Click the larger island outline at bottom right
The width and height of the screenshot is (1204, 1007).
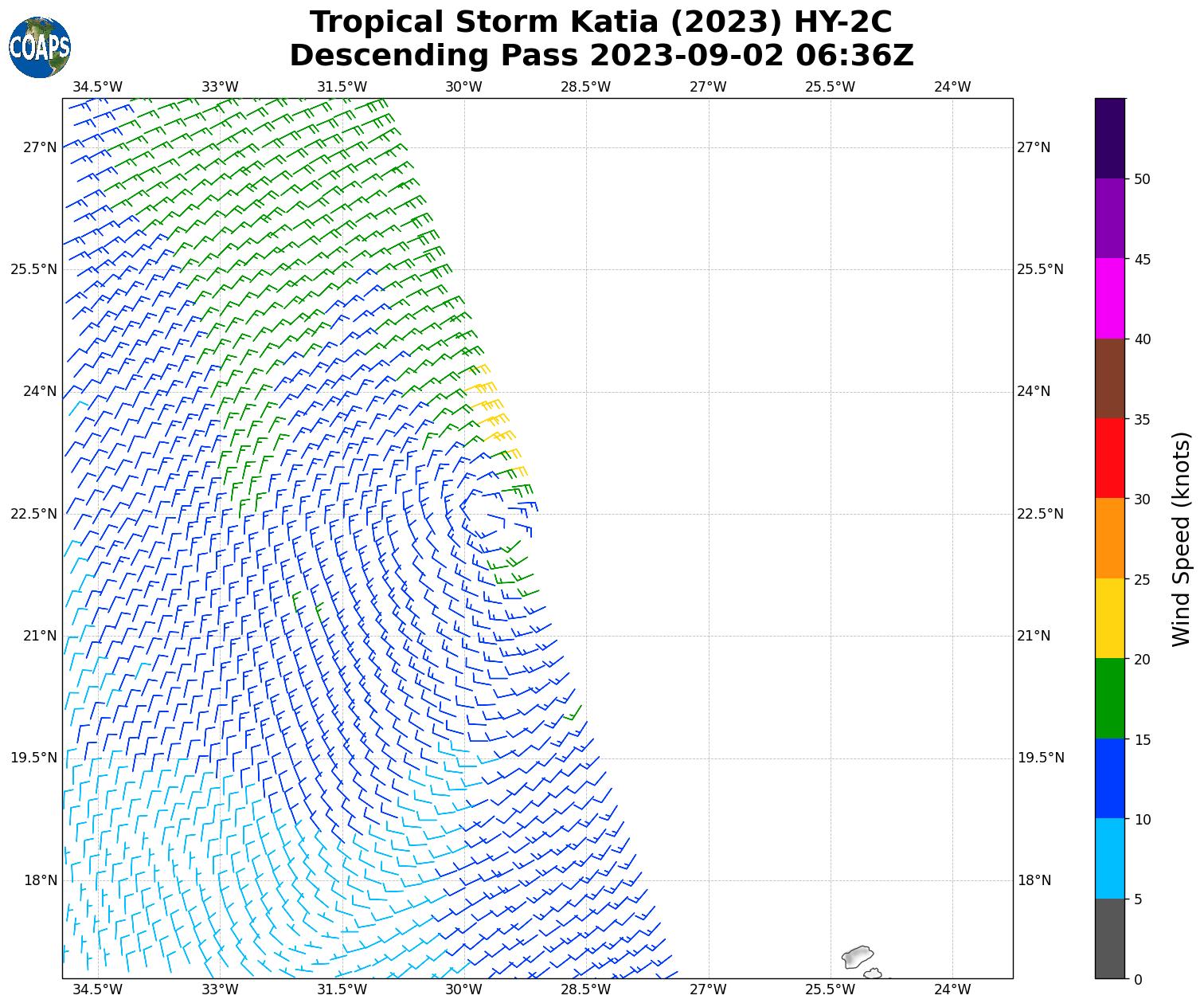click(x=858, y=955)
